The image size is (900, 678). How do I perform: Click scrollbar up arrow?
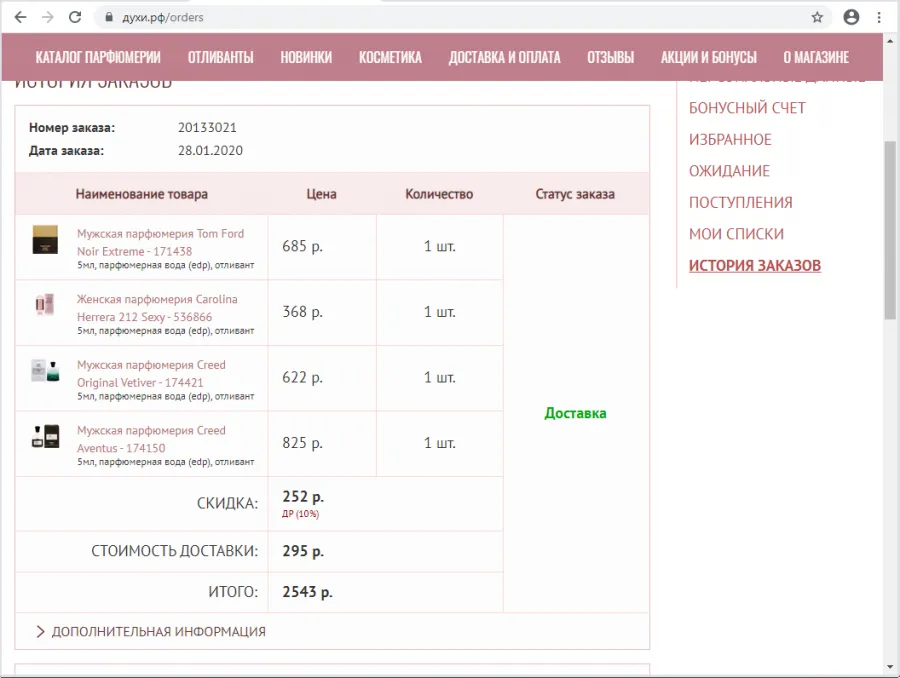pos(890,41)
